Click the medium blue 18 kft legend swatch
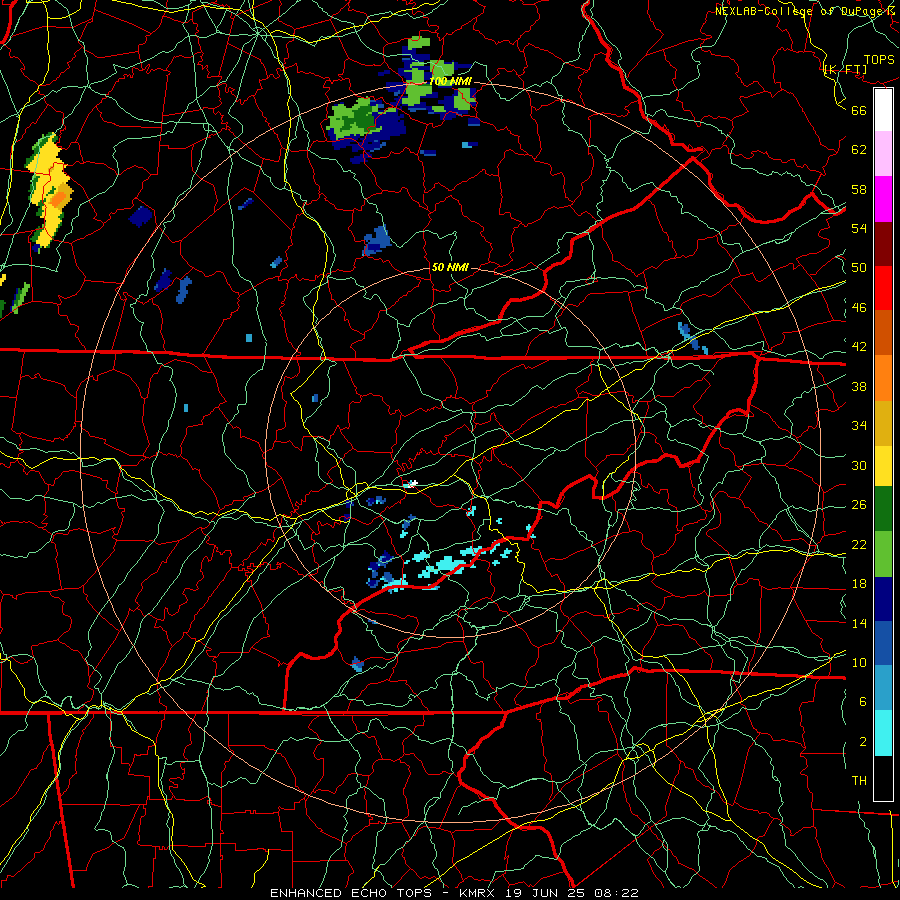The width and height of the screenshot is (900, 900). click(883, 643)
